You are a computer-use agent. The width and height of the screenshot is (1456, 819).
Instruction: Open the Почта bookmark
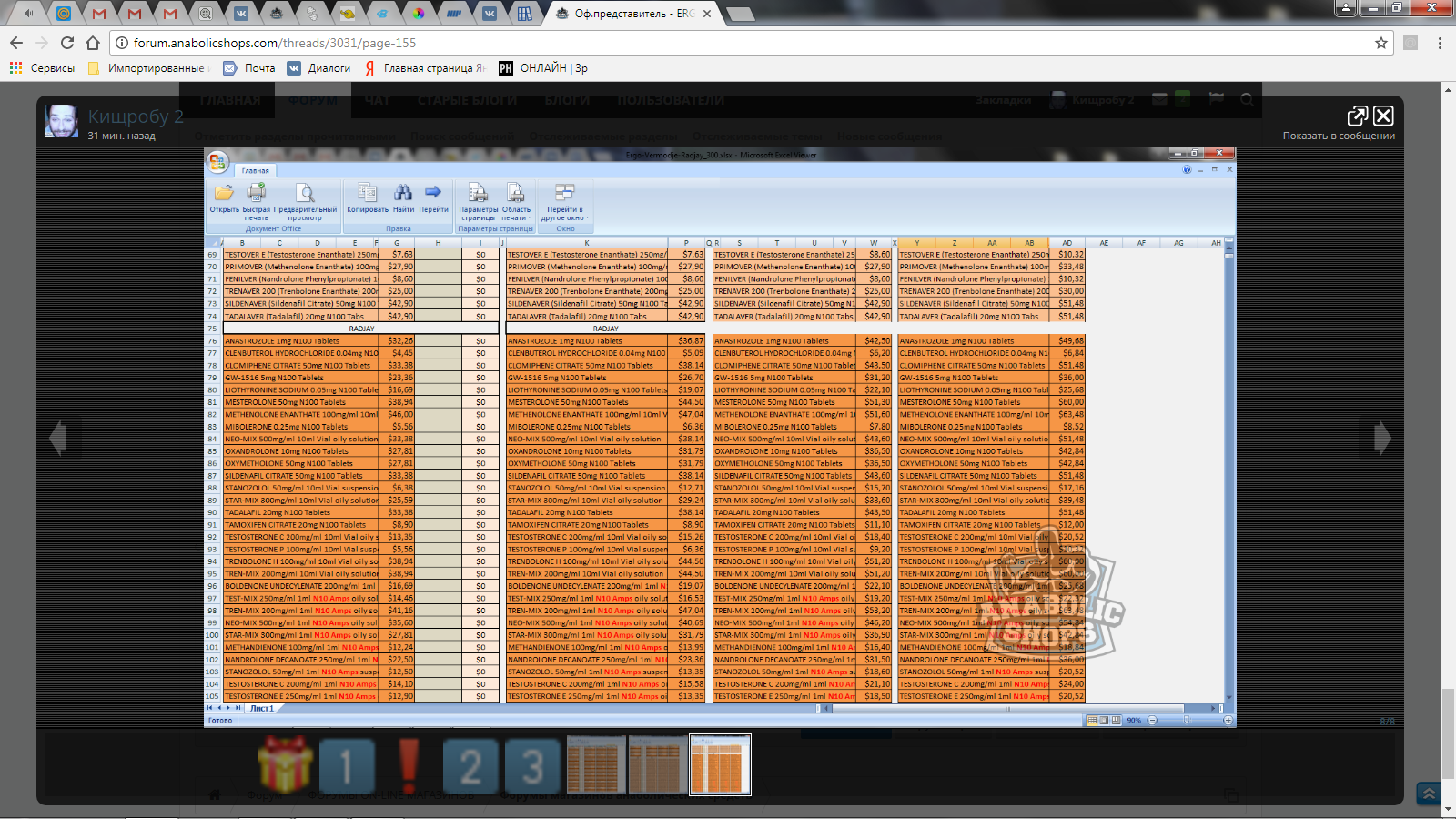pos(249,68)
